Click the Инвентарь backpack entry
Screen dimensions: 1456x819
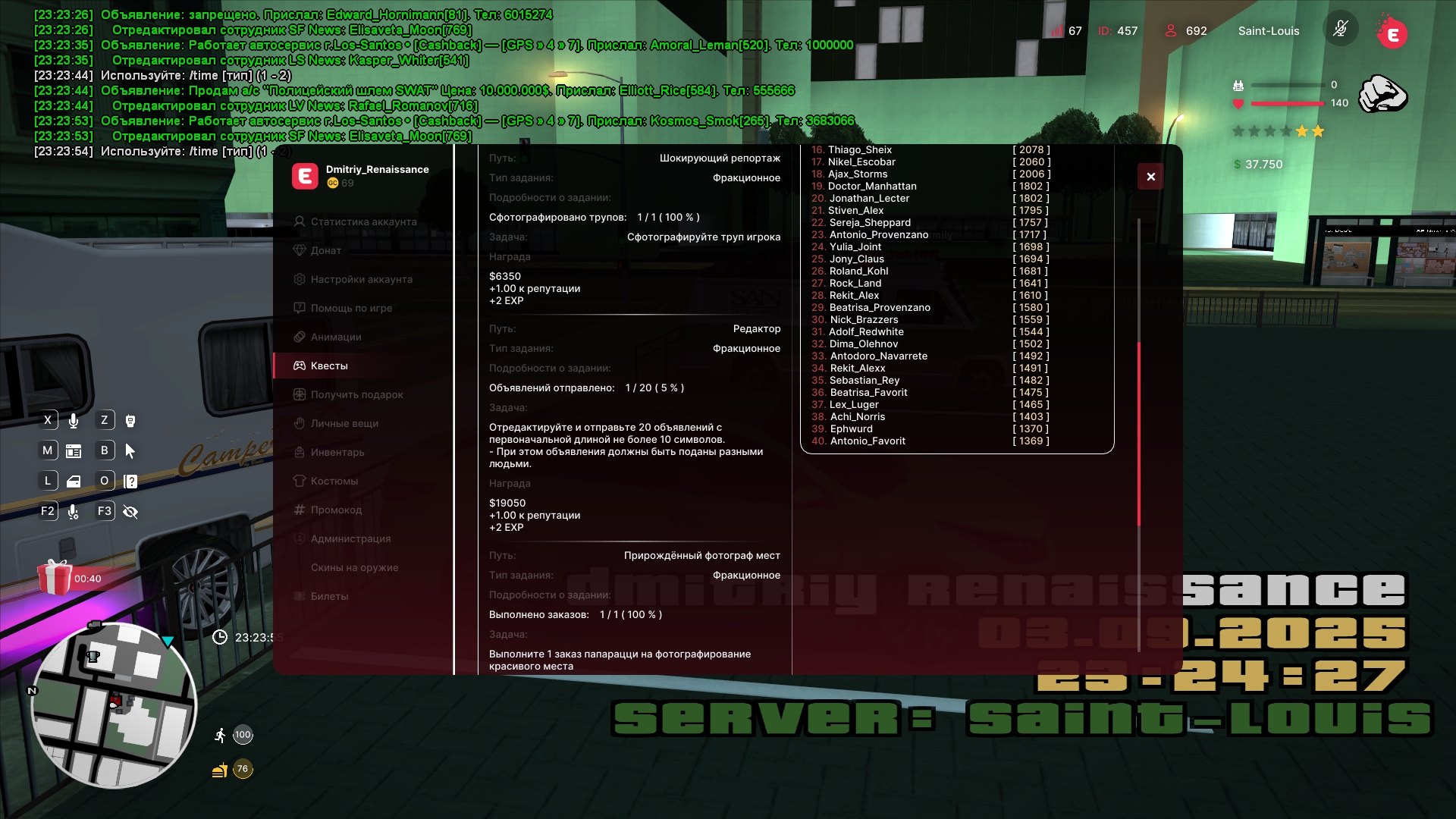tap(337, 452)
